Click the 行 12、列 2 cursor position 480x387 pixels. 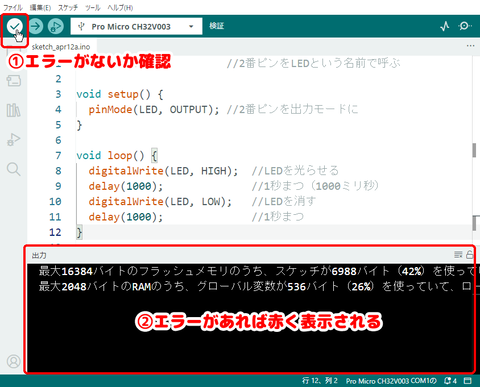click(x=320, y=381)
